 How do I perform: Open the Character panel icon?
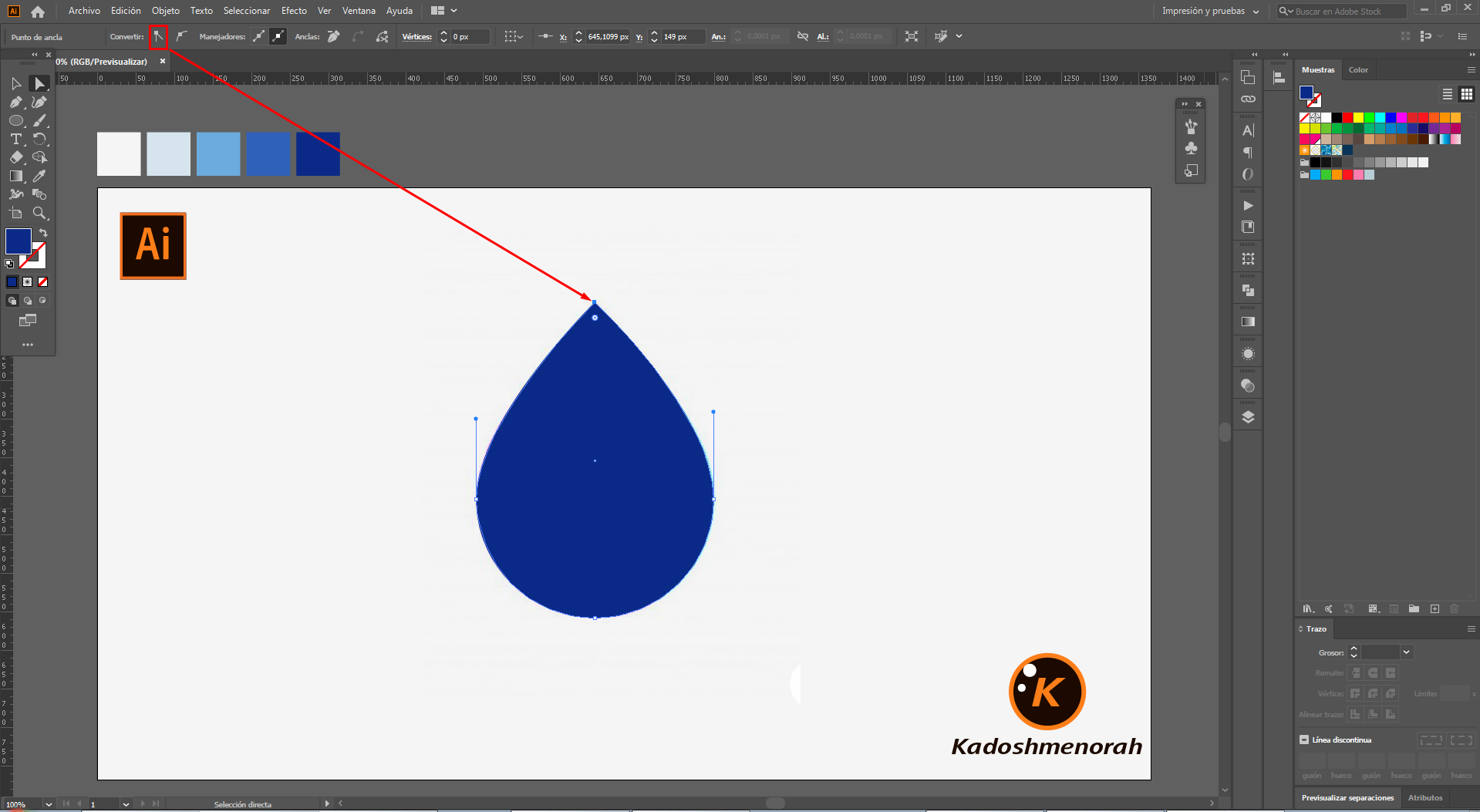pos(1248,130)
